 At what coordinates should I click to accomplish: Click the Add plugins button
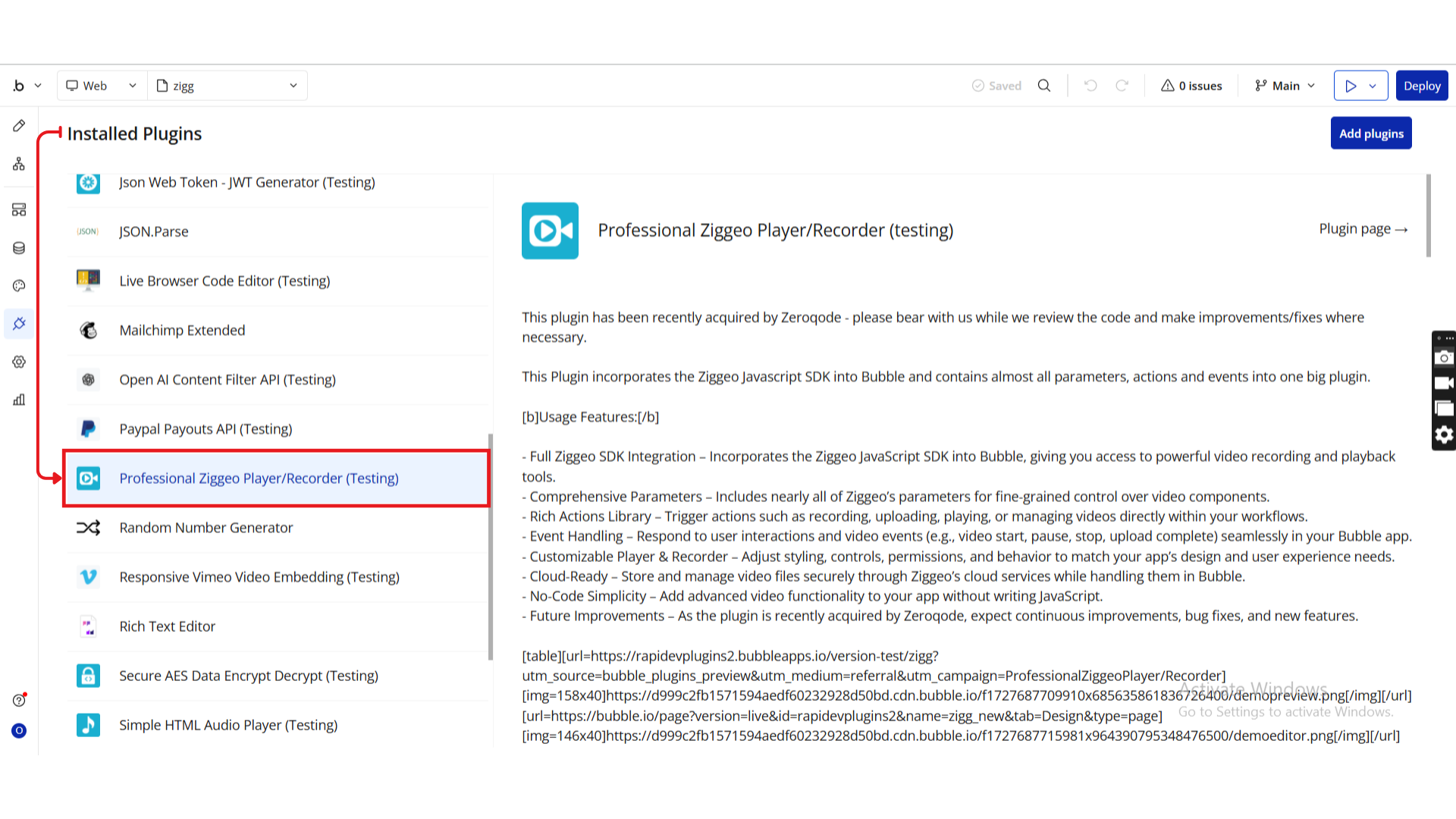point(1370,133)
